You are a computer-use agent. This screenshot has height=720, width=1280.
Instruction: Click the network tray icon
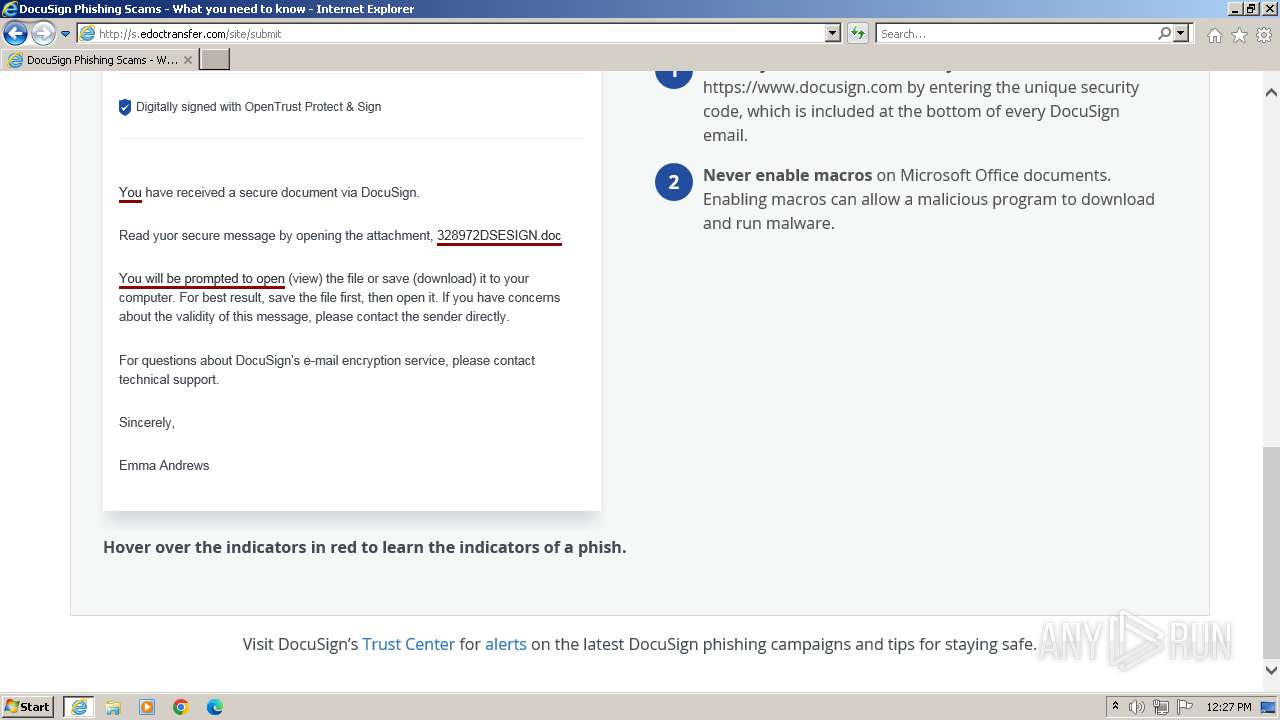tap(1161, 707)
